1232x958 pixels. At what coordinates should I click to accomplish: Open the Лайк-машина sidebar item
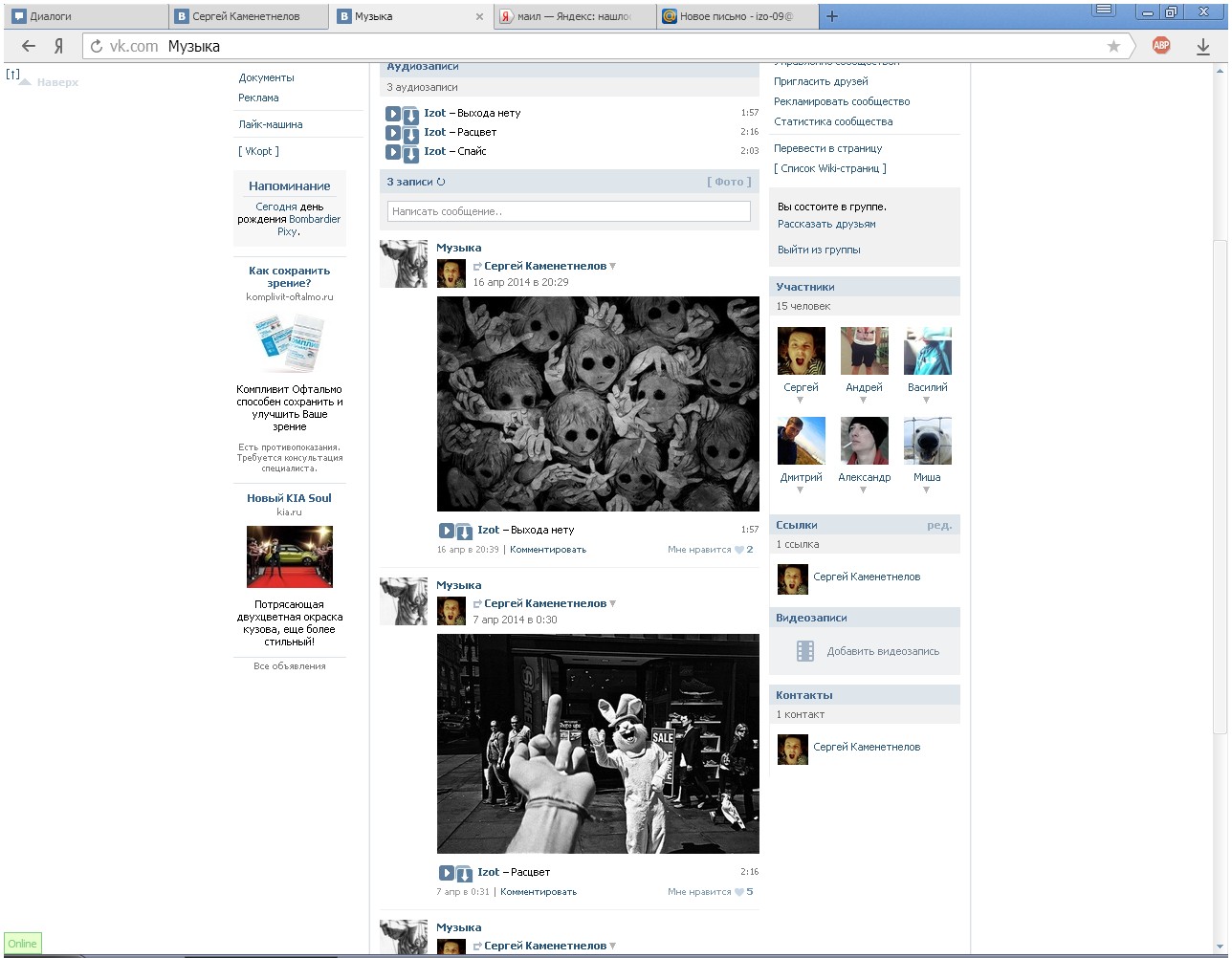coord(271,124)
